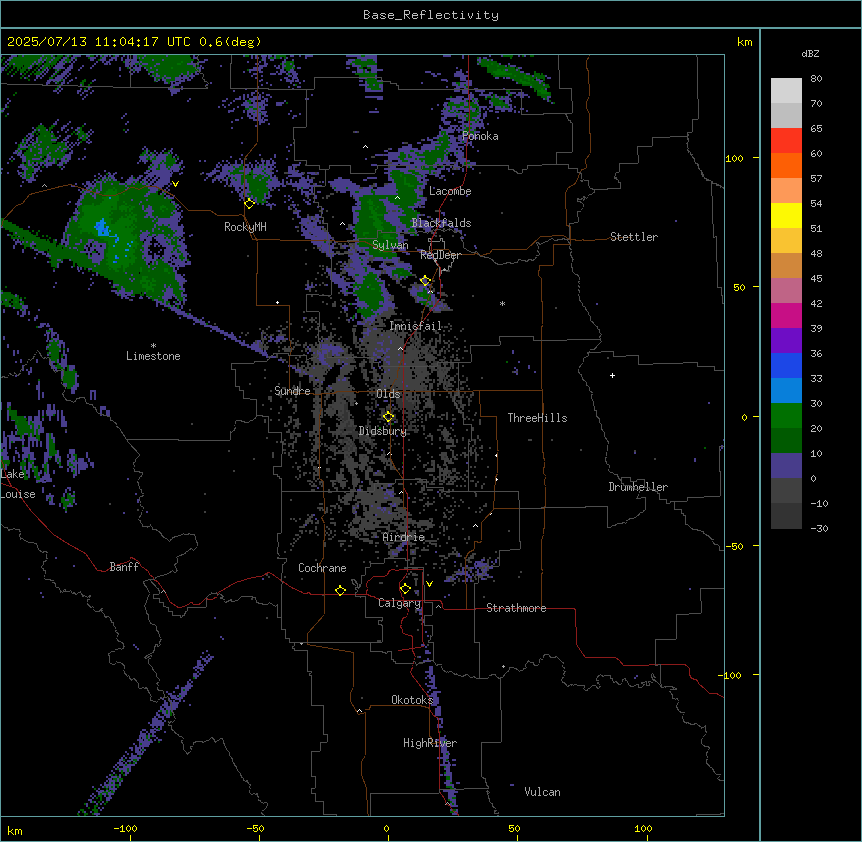Click the Innisfail label
Screen dimensions: 862x842
(x=415, y=326)
